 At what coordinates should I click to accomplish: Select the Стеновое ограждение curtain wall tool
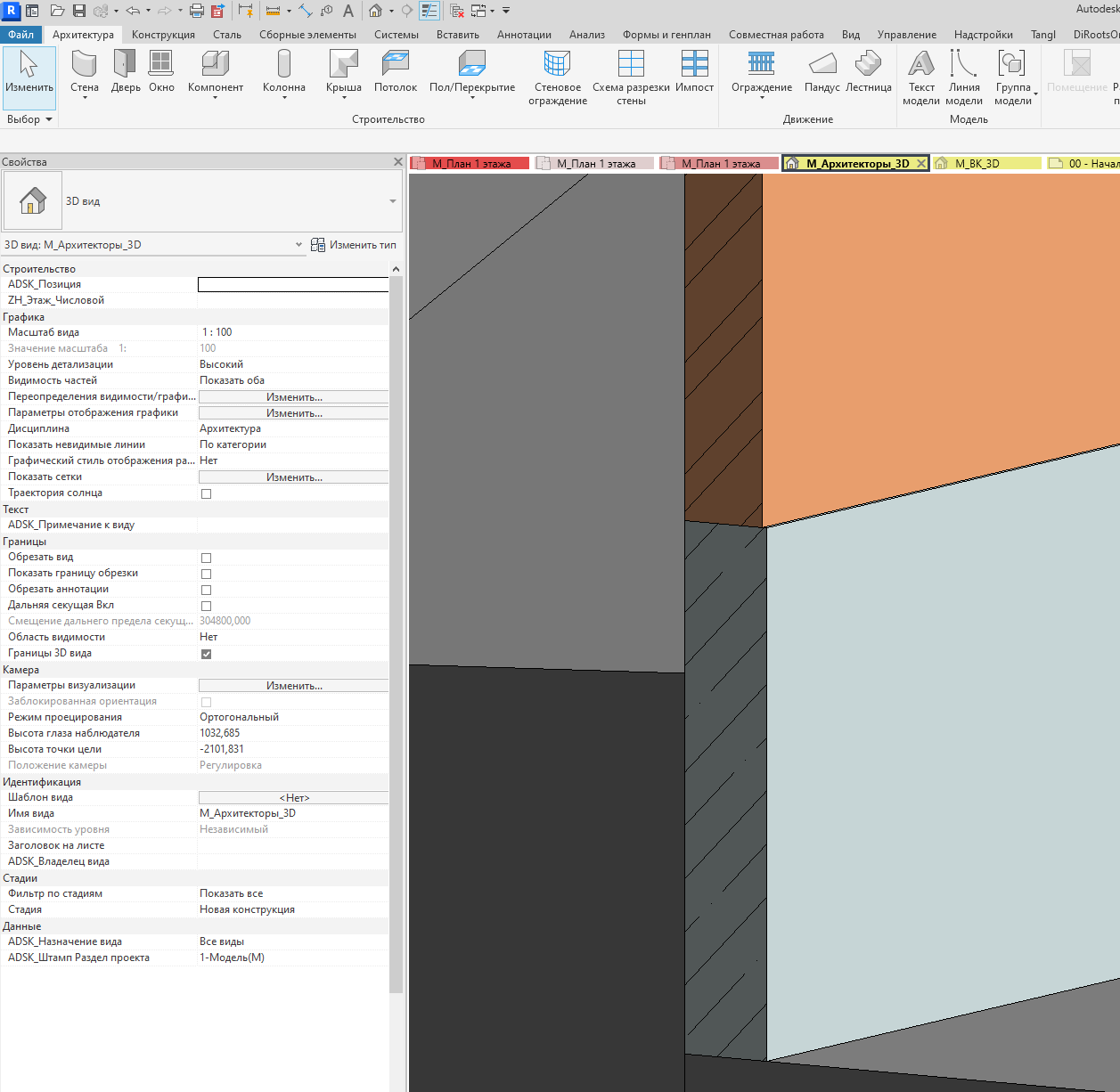[558, 77]
